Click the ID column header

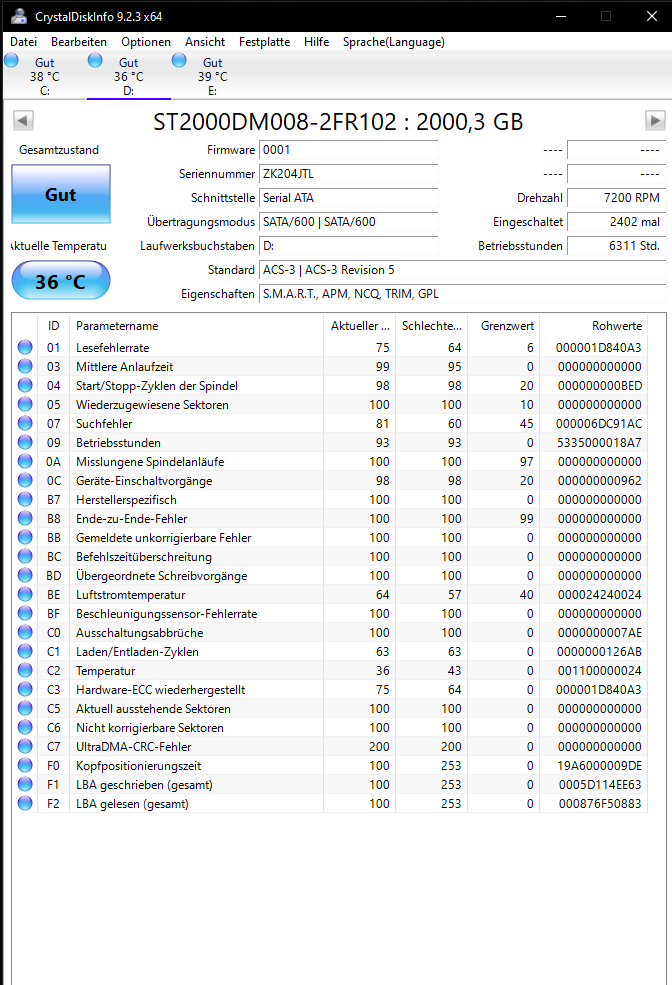[x=53, y=326]
